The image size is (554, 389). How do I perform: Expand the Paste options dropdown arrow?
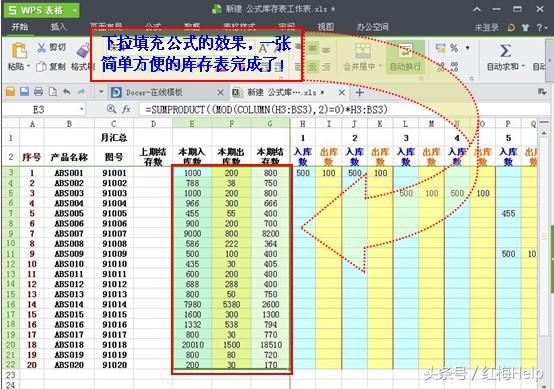[x=28, y=66]
